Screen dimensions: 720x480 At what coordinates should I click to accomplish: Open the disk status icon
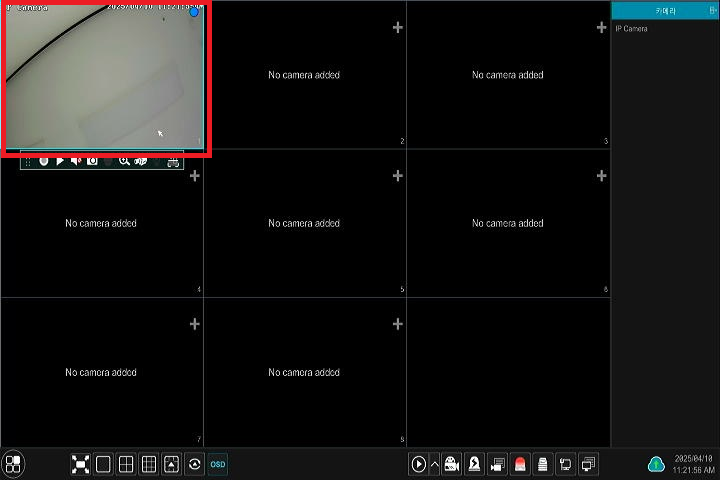(543, 464)
